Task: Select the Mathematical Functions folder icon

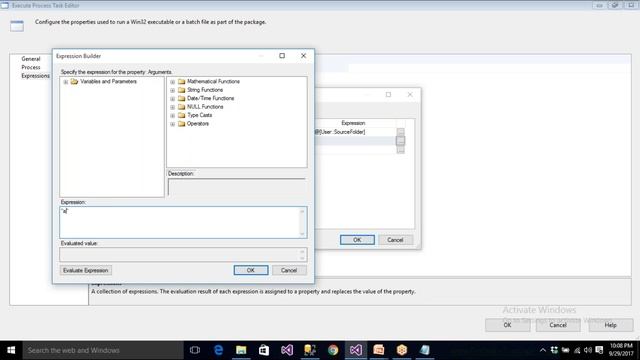Action: [182, 82]
